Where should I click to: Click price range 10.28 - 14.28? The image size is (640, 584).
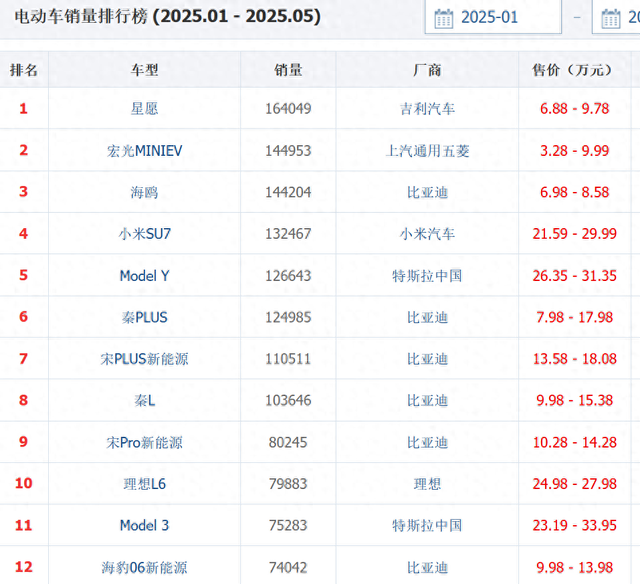pos(575,442)
